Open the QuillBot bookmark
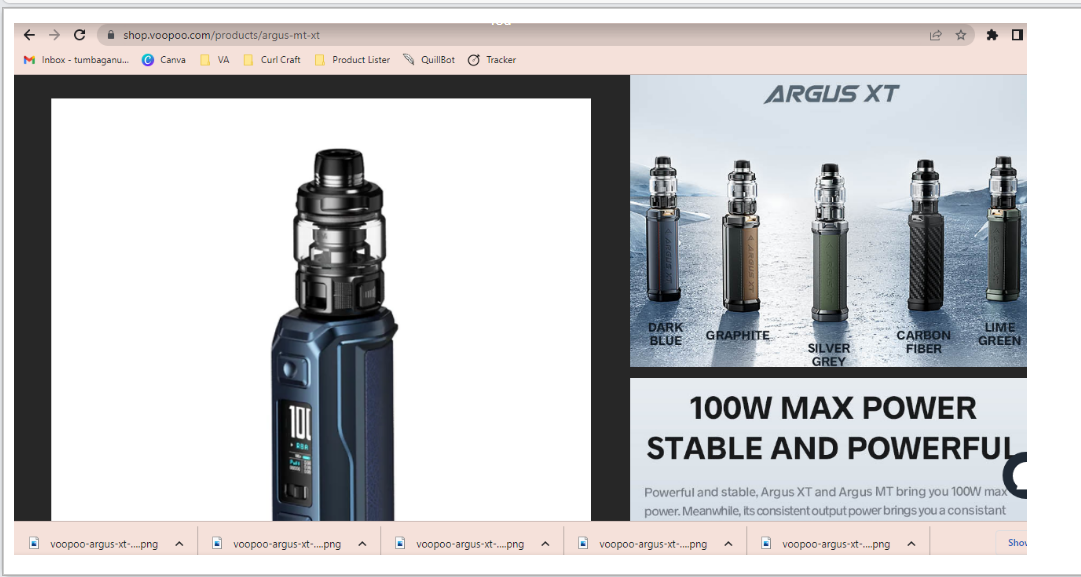This screenshot has width=1081, height=577. (429, 60)
